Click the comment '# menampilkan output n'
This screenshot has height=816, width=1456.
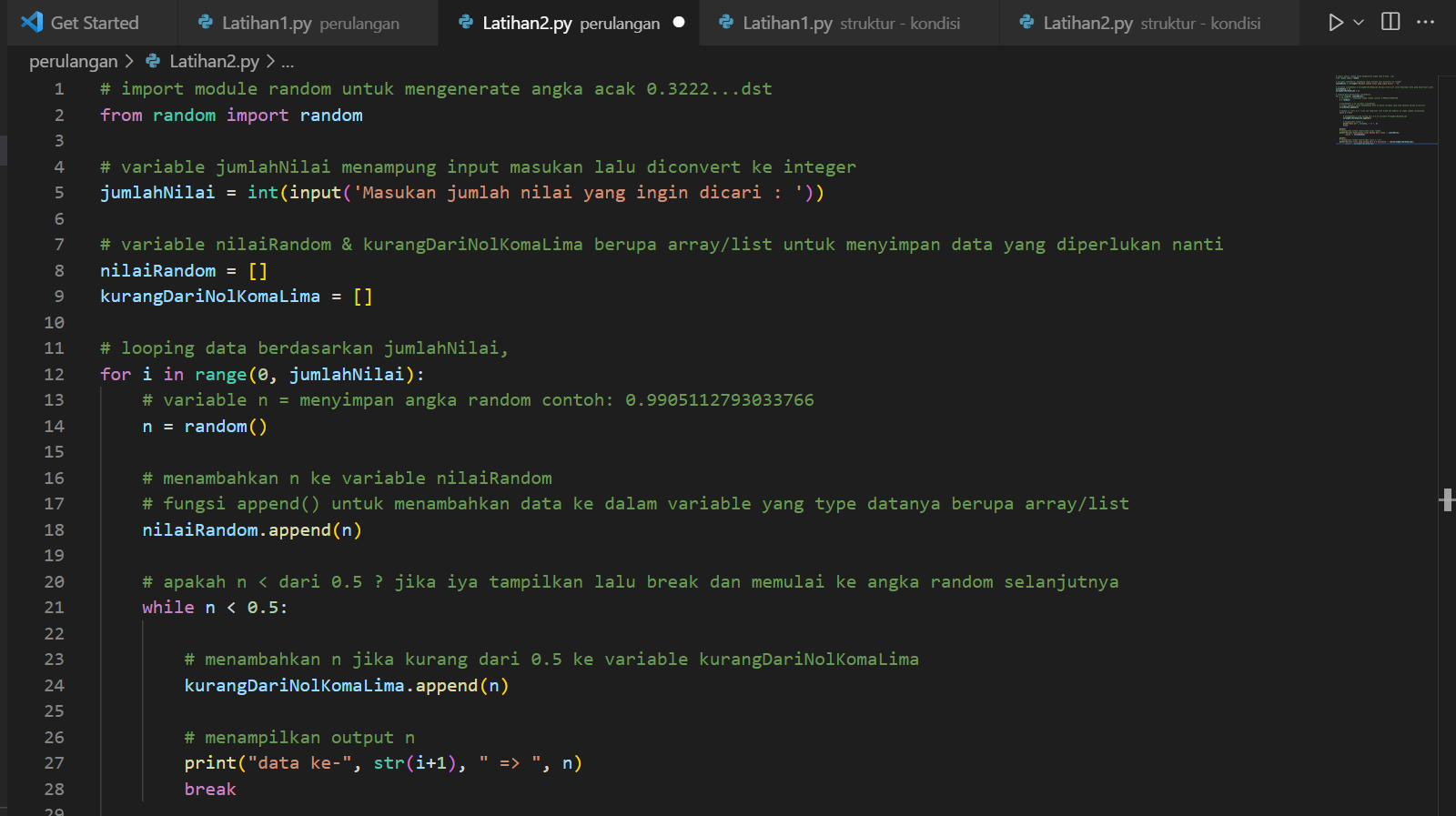click(x=299, y=738)
